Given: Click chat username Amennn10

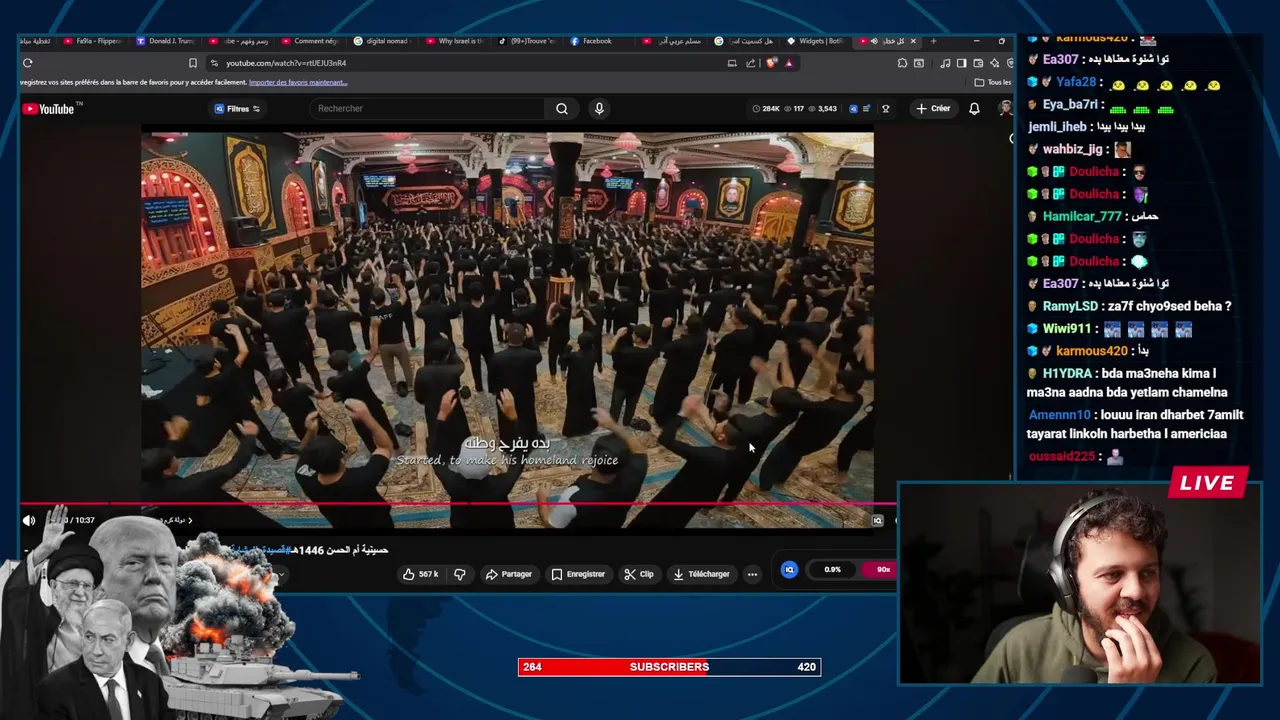Looking at the screenshot, I should point(1059,415).
